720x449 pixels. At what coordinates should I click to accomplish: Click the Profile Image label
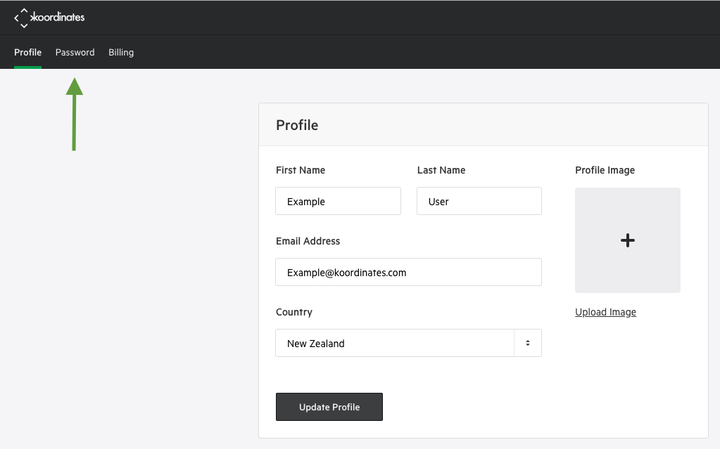605,170
